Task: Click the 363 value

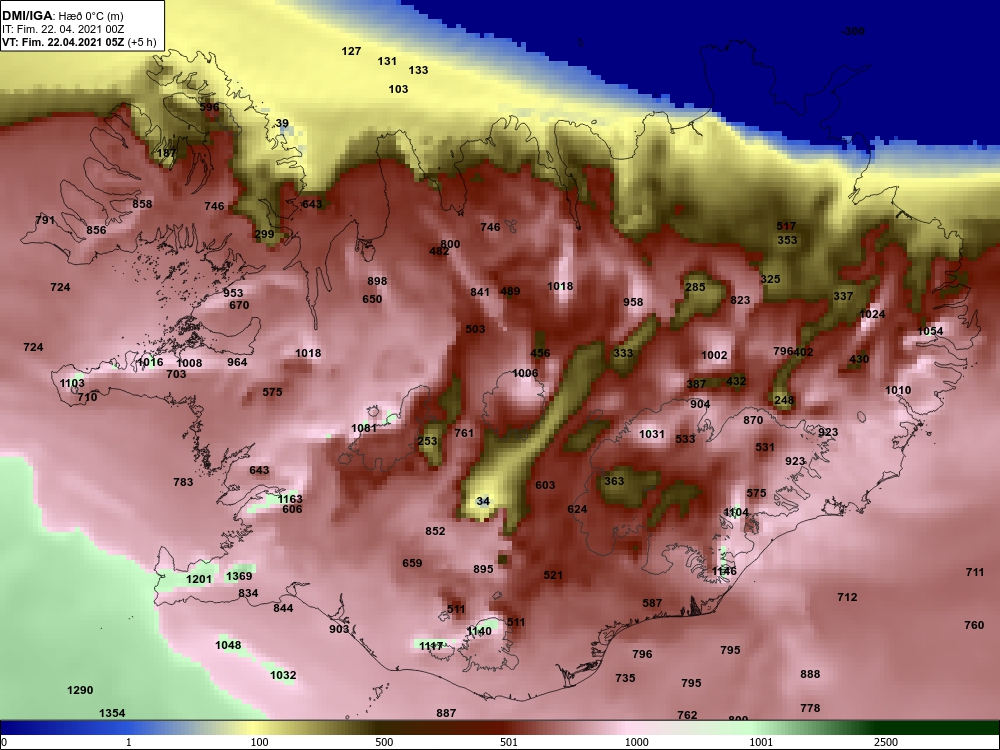Action: click(x=614, y=481)
